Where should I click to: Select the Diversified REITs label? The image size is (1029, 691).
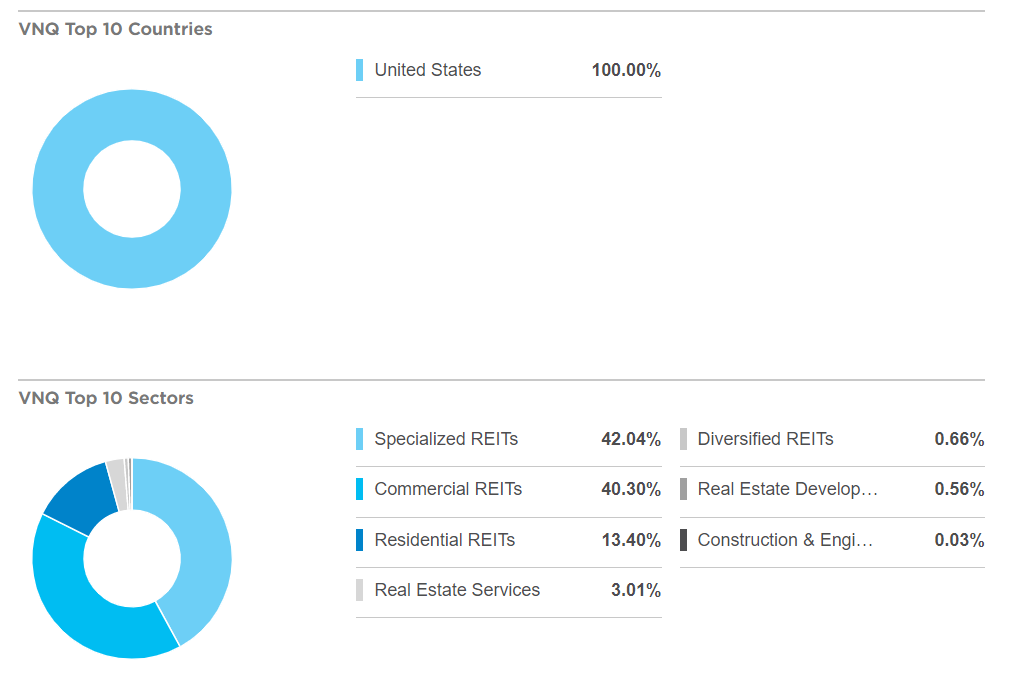(x=765, y=439)
